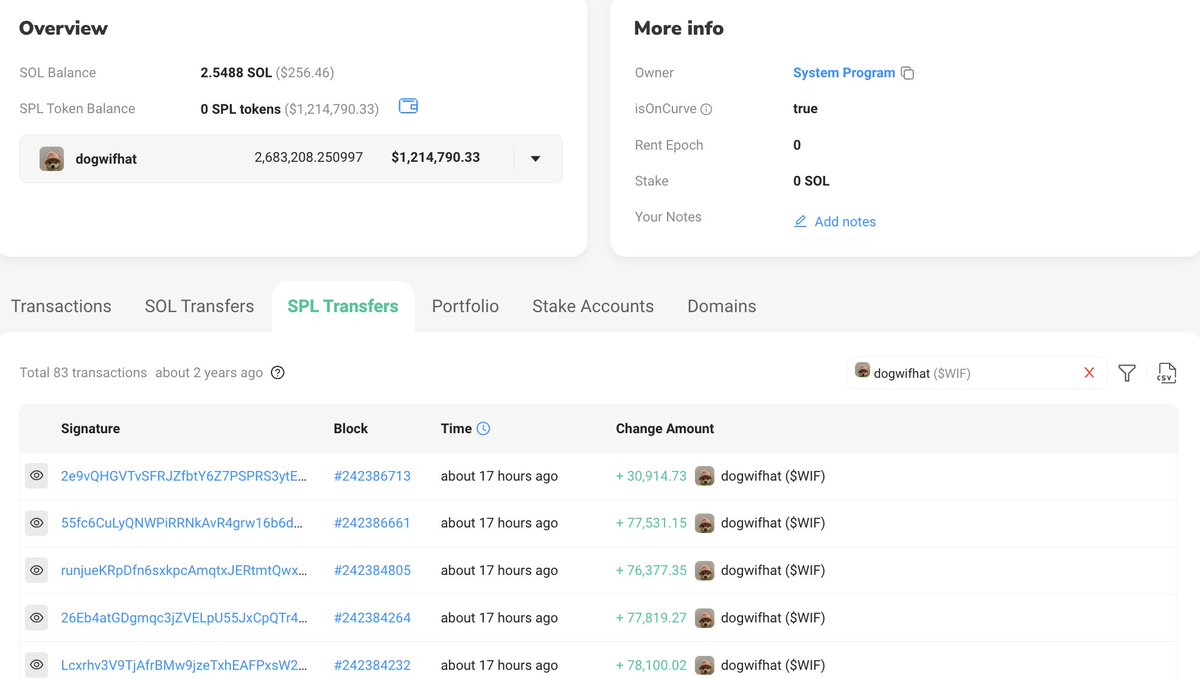
Task: Open transaction signature 2e9vQHGVTvSFRJZfbtY6Z7PSPRS3ytE
Action: tap(184, 476)
